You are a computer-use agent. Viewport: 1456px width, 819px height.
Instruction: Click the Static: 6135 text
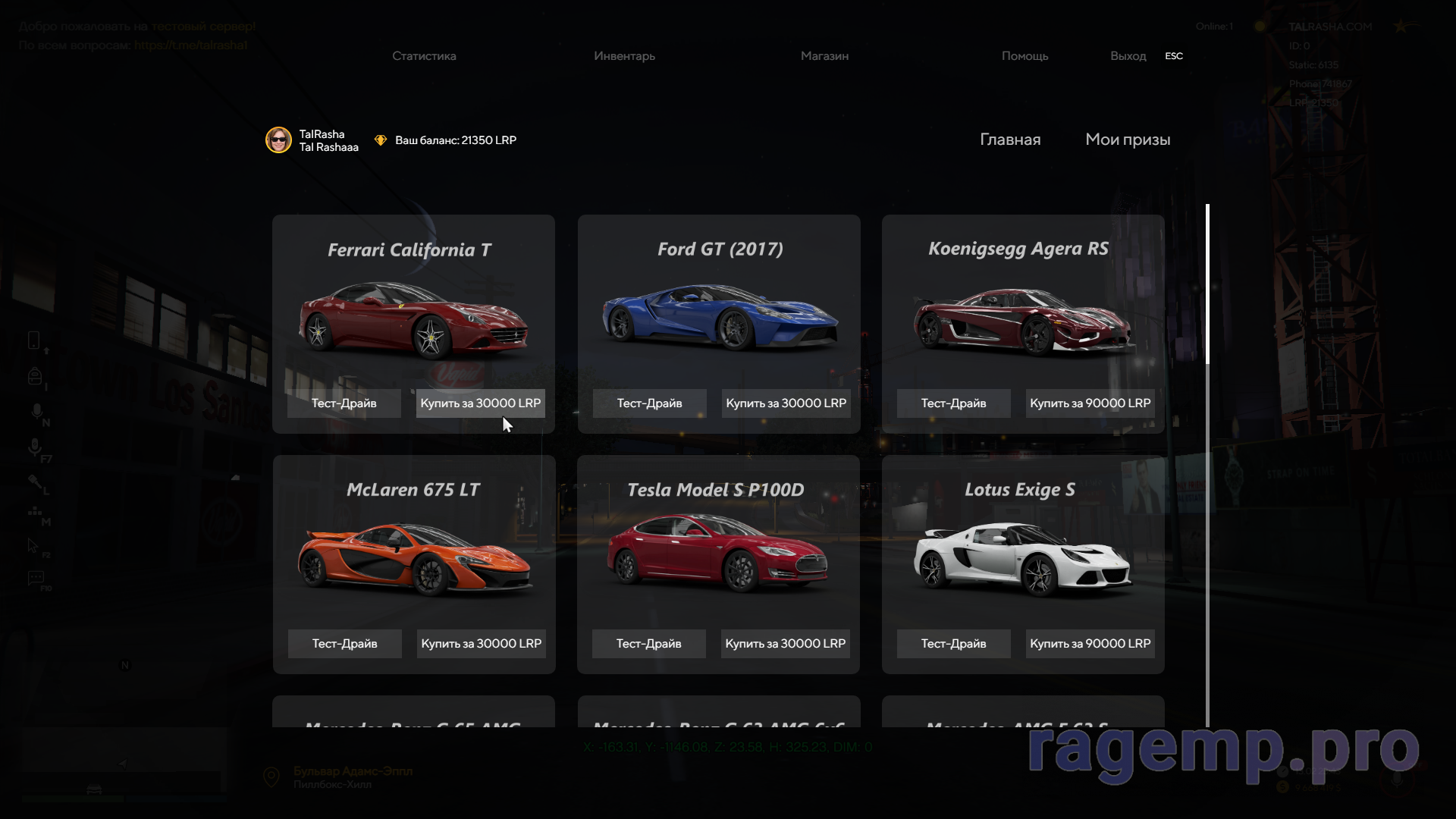(1313, 65)
